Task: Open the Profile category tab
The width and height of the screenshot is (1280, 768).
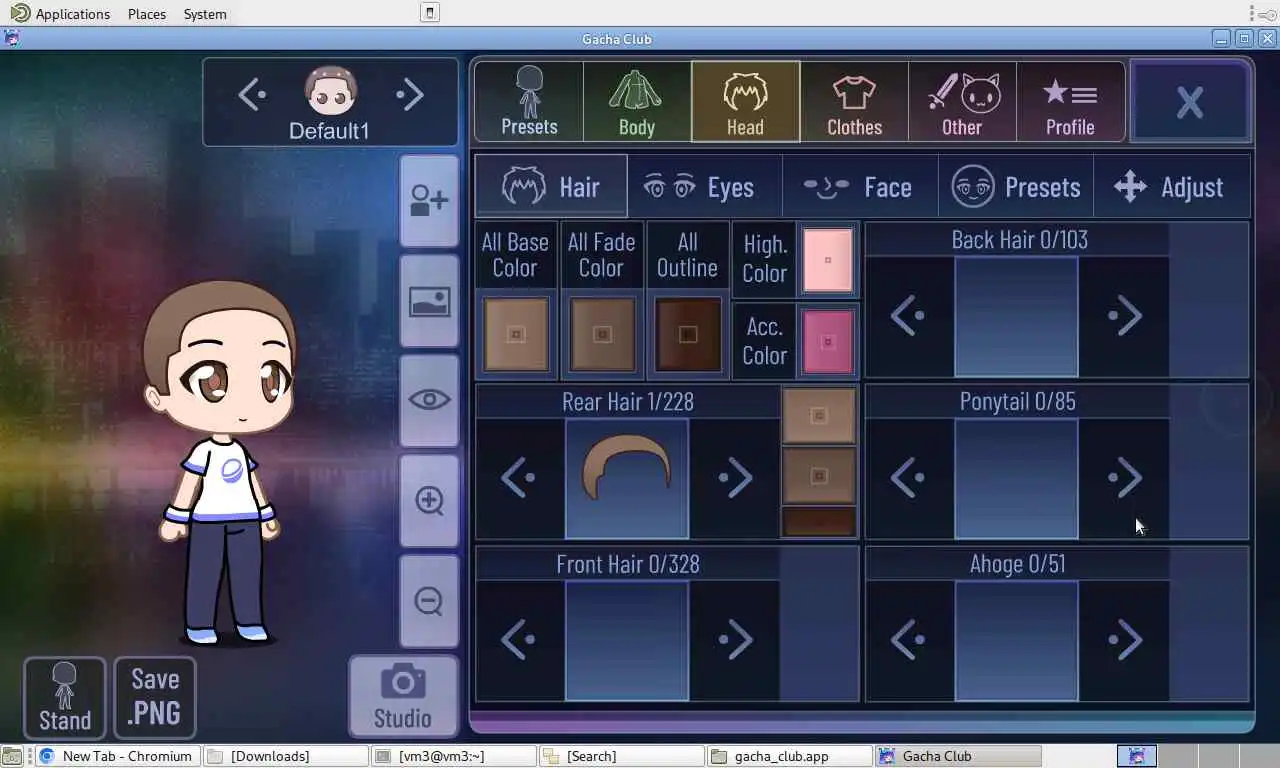Action: click(x=1070, y=102)
